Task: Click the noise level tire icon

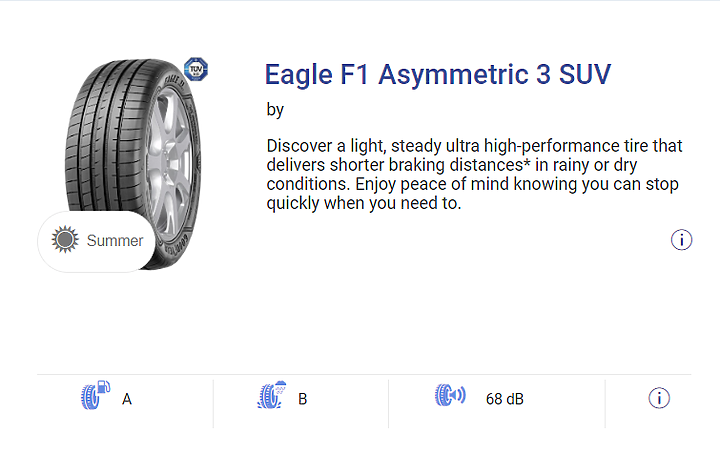Action: (450, 395)
